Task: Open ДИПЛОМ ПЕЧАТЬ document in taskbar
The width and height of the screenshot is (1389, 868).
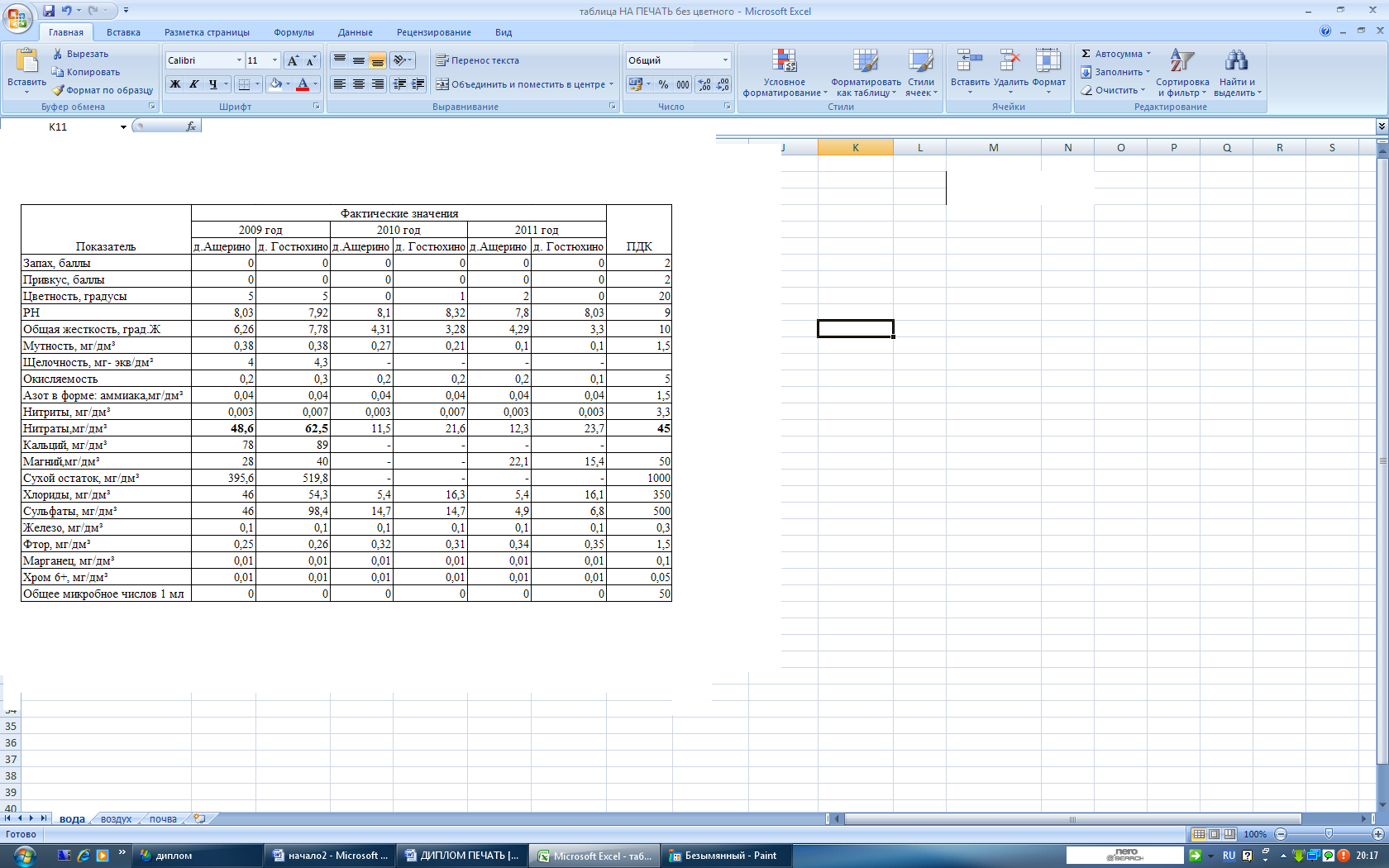Action: click(462, 856)
